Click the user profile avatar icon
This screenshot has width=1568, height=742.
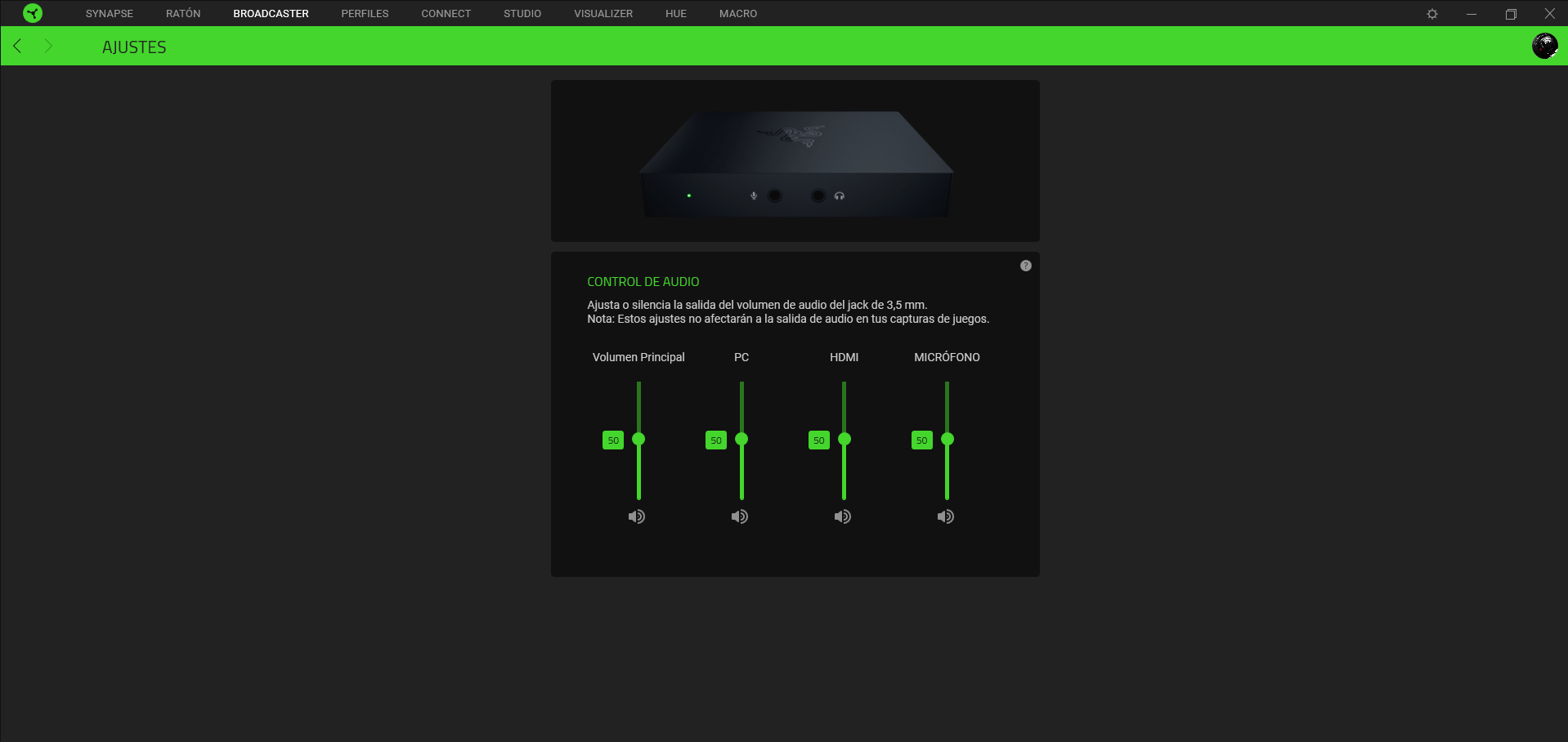[x=1544, y=46]
